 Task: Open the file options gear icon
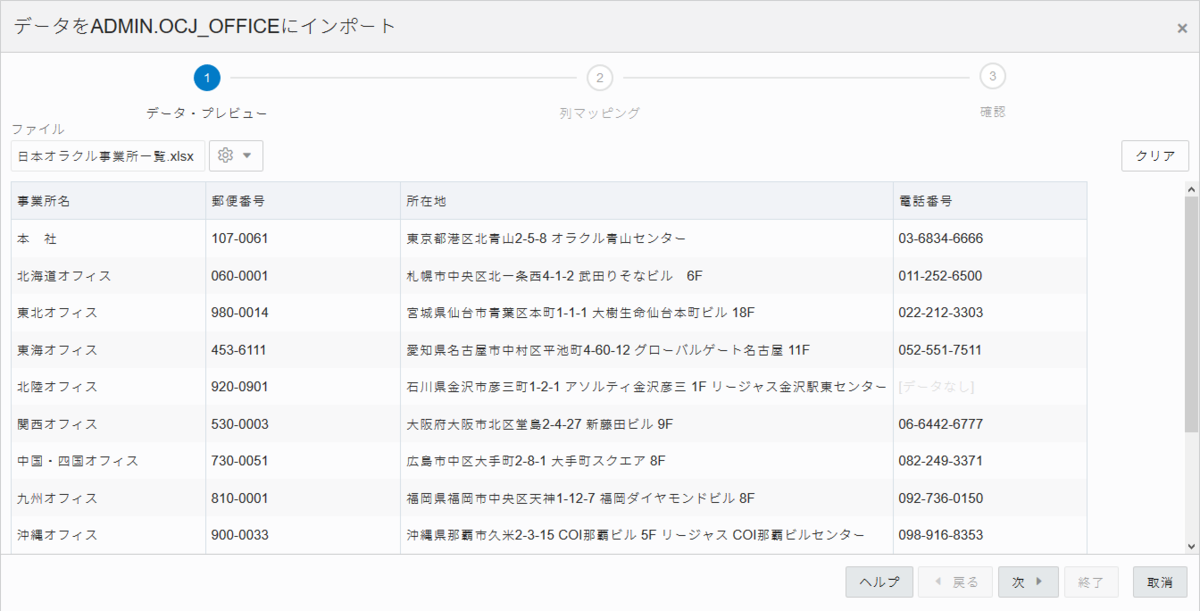(x=227, y=156)
